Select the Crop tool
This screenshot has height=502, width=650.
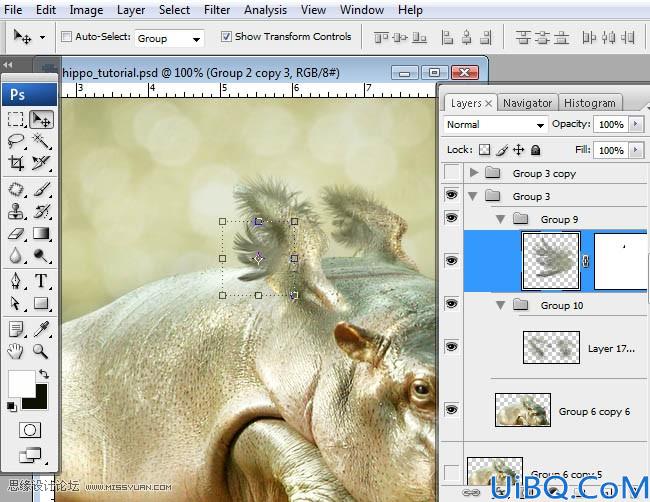pos(16,162)
